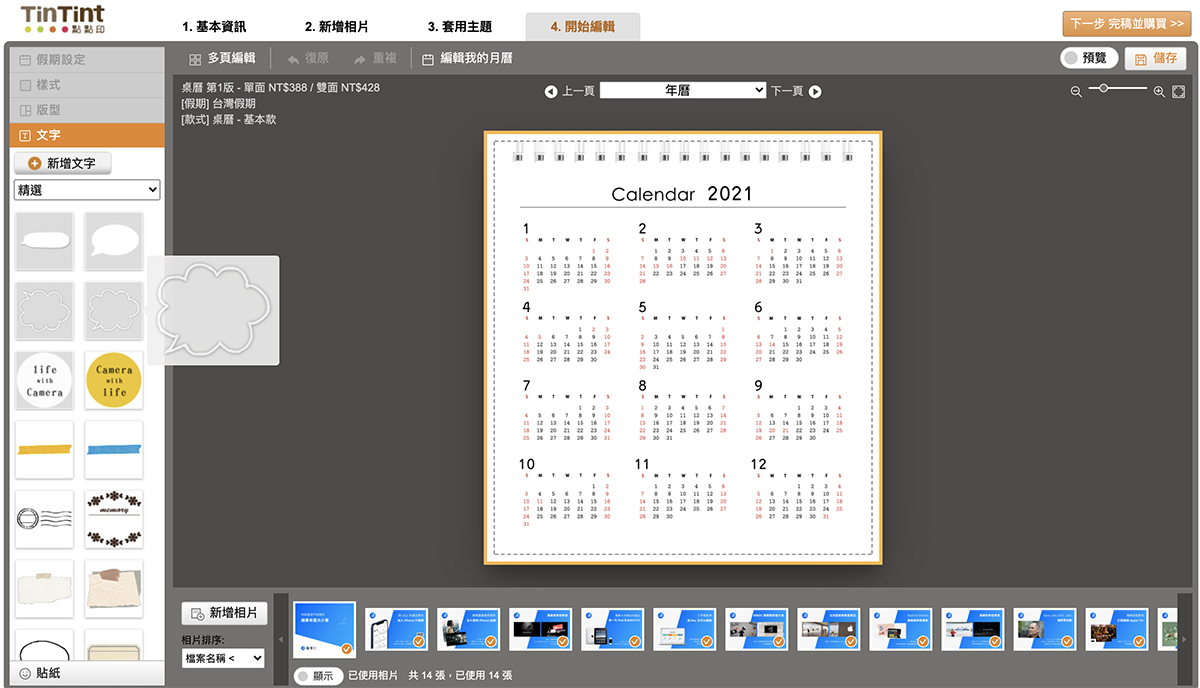The image size is (1200, 688).
Task: Click month 1 in the calendar
Action: pos(568,256)
